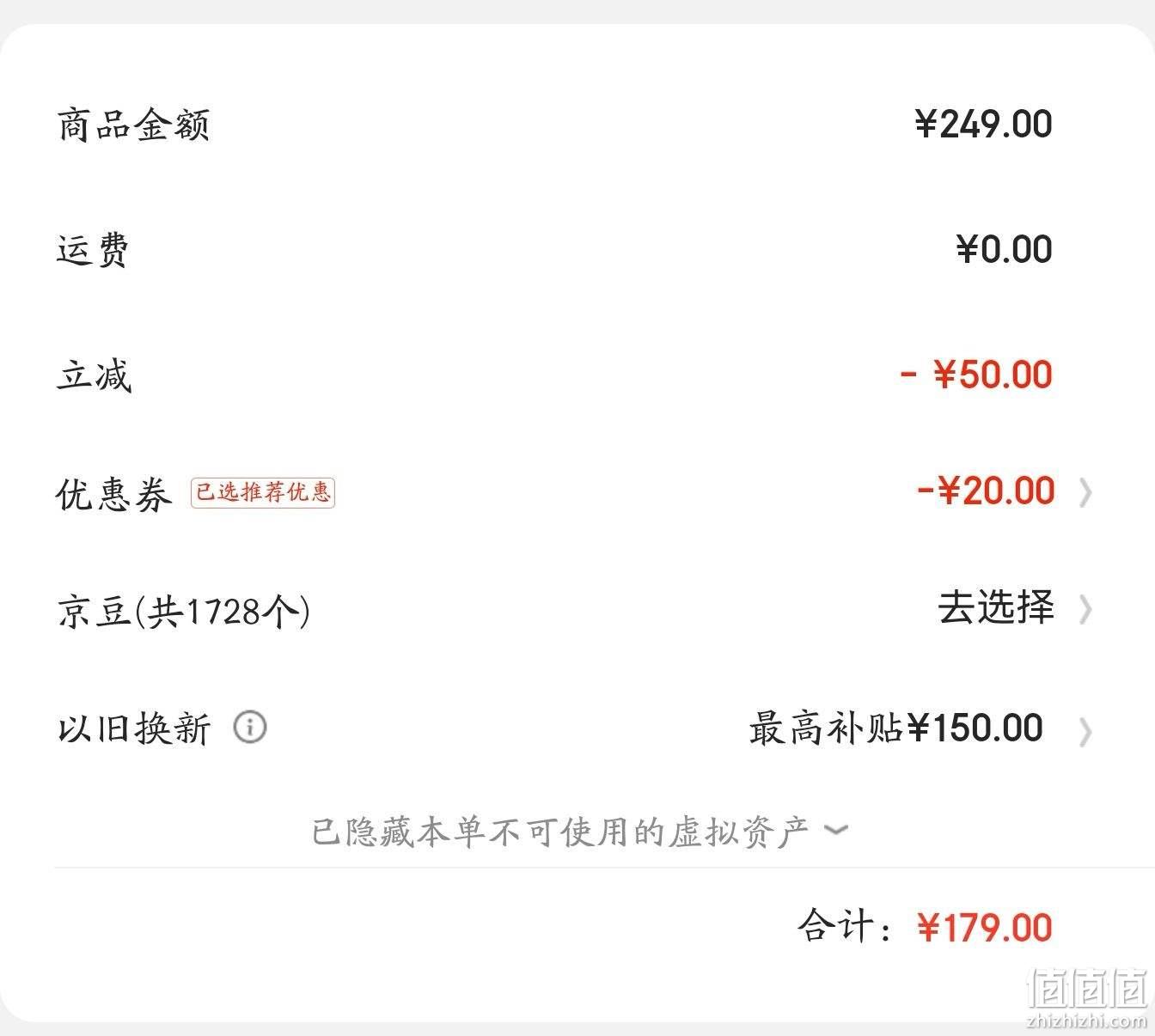1155x1036 pixels.
Task: Click the -¥20.00 coupon discount amount
Action: [986, 491]
